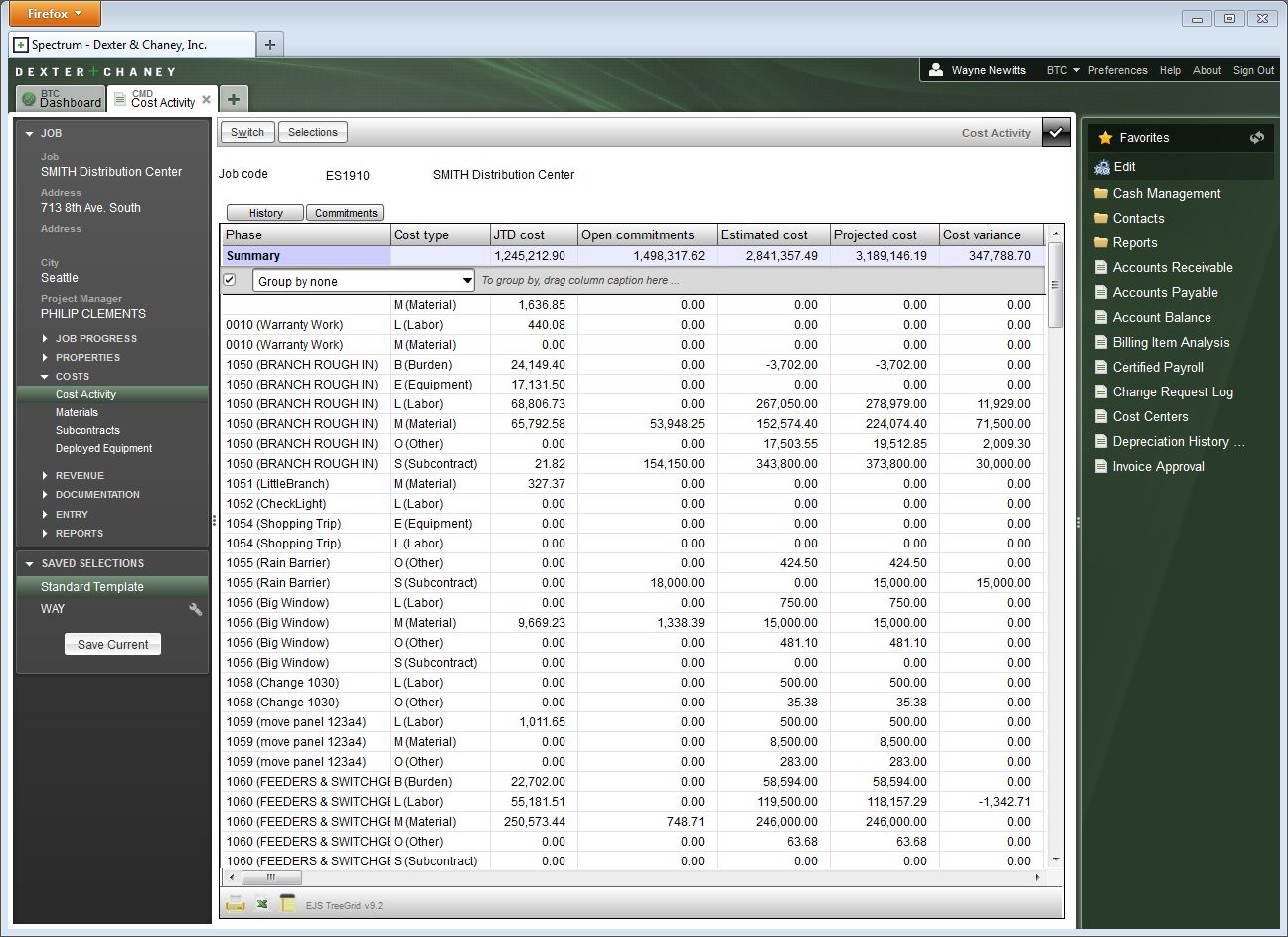The width and height of the screenshot is (1288, 937).
Task: Open the BTC company dropdown
Action: (x=1062, y=70)
